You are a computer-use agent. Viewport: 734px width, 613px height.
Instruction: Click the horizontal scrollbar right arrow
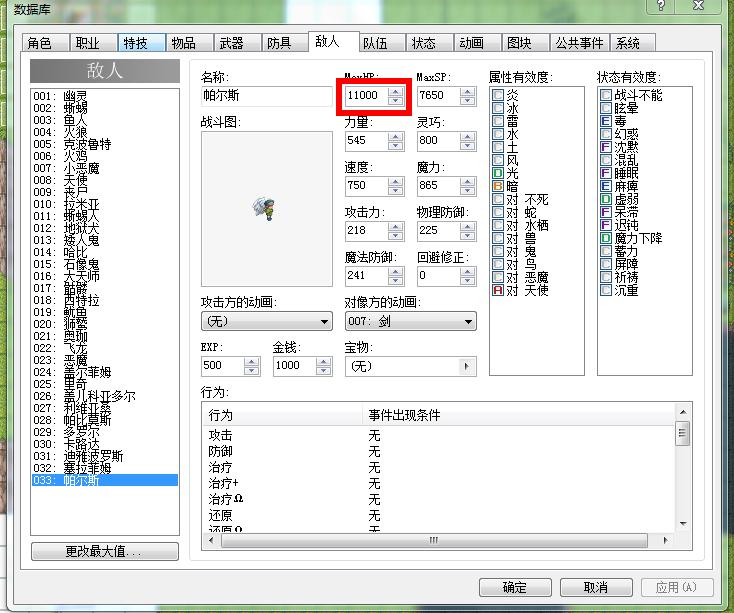click(x=665, y=540)
